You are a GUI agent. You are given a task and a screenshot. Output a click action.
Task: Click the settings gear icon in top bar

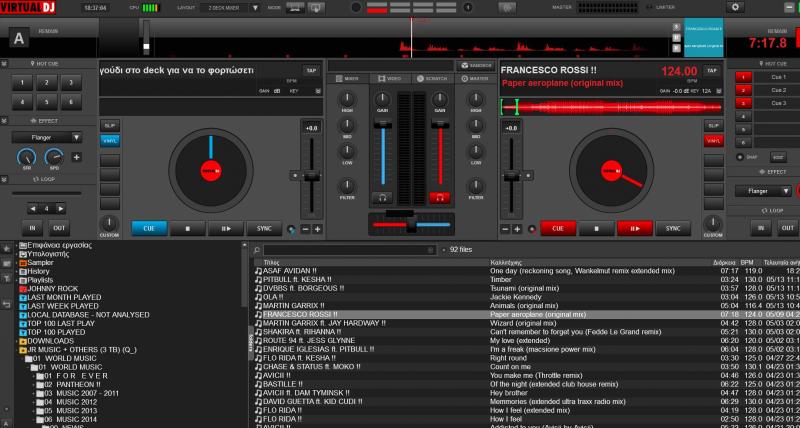point(737,7)
